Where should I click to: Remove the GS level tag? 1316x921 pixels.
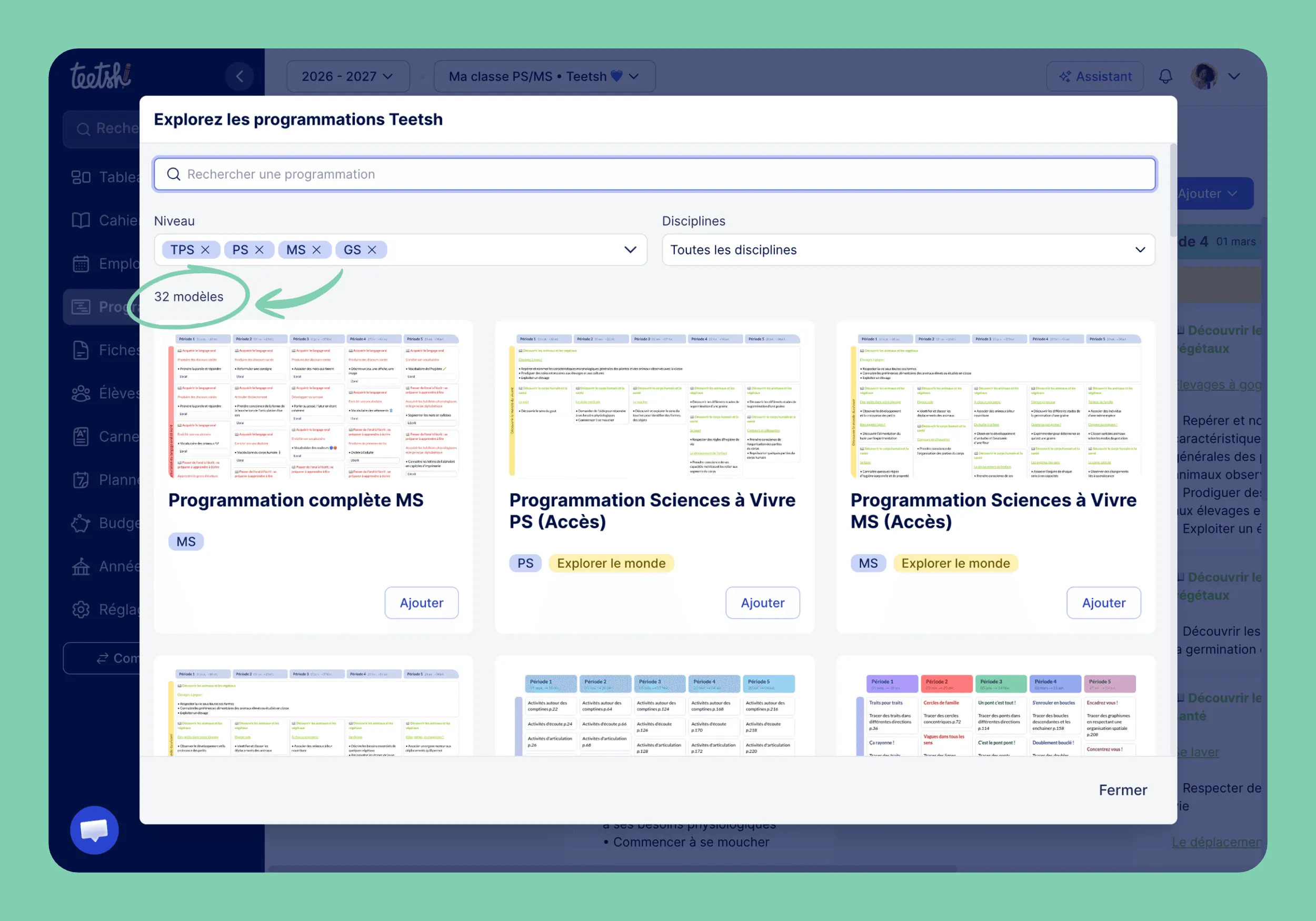(x=372, y=250)
